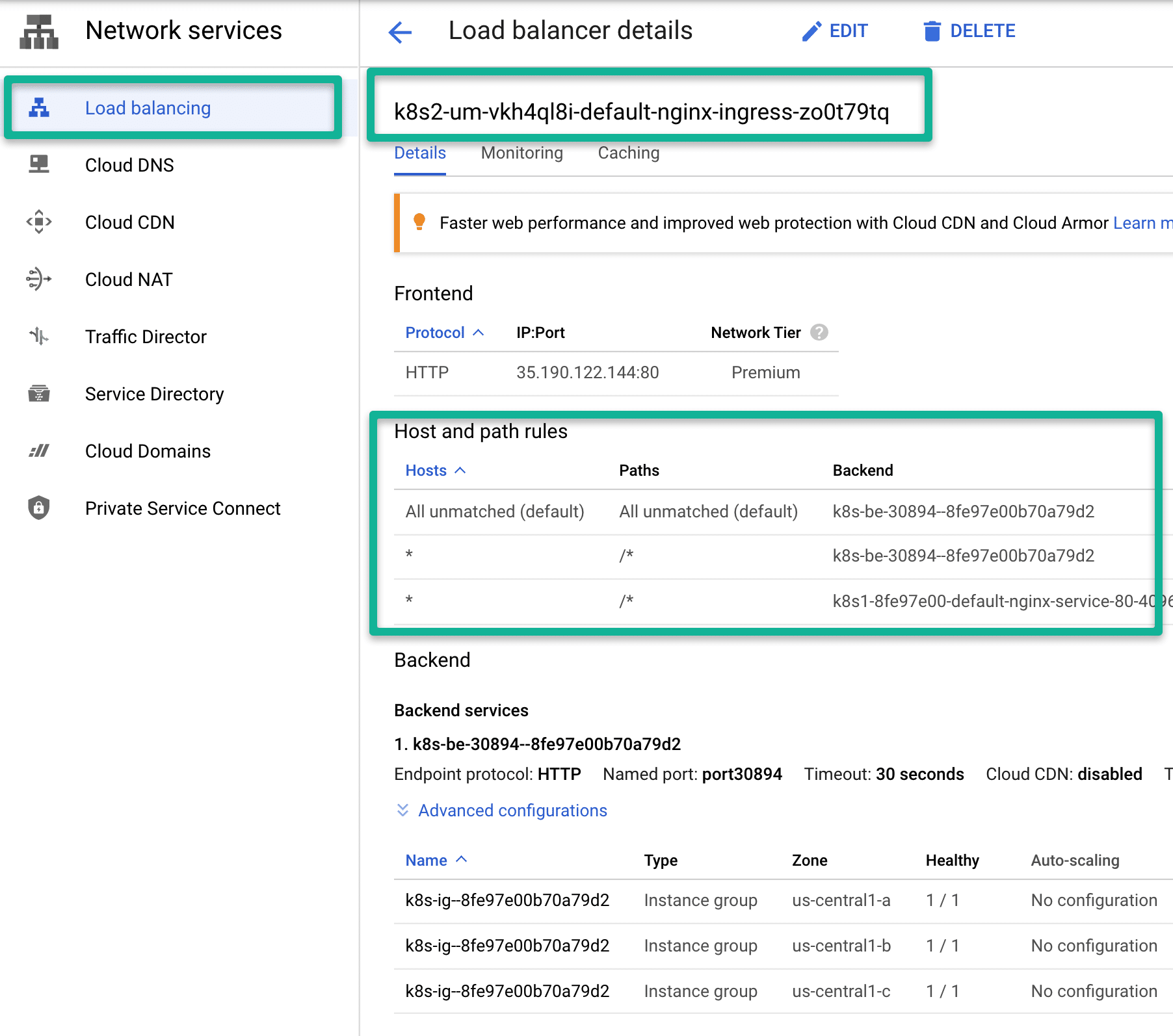Viewport: 1173px width, 1036px height.
Task: Expand Advanced configurations
Action: click(511, 810)
